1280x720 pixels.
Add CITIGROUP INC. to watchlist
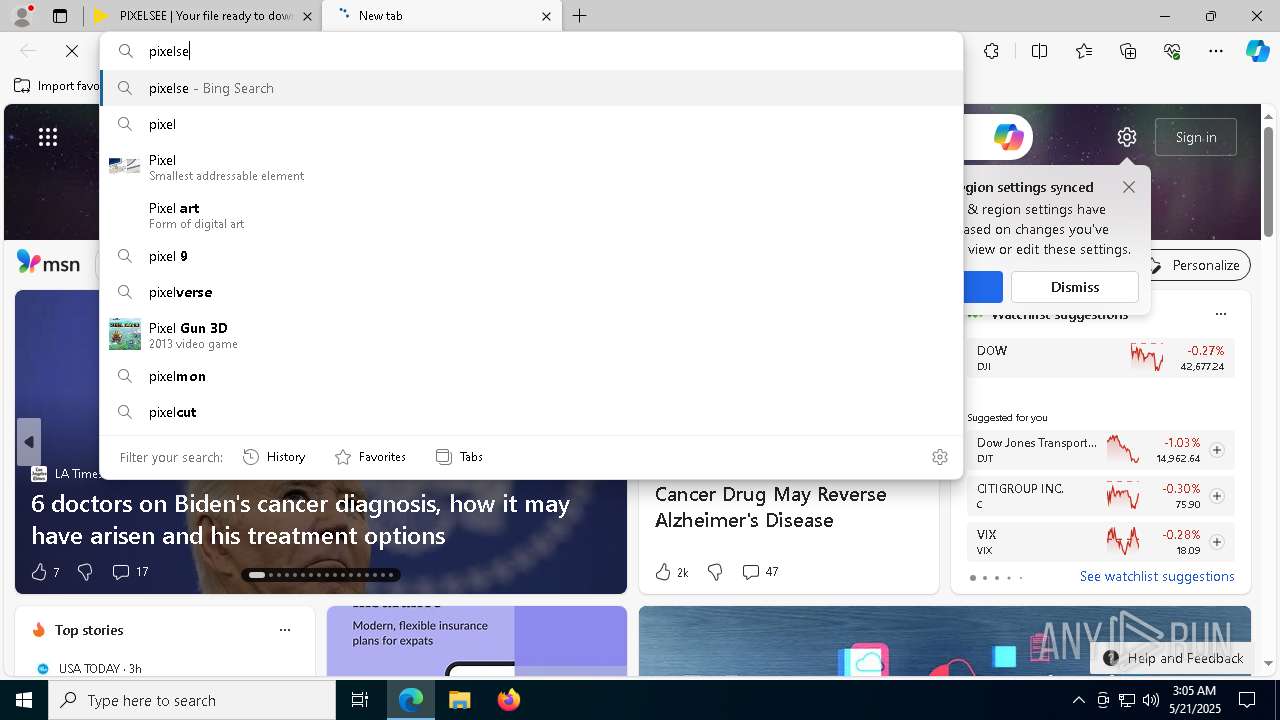[1217, 496]
